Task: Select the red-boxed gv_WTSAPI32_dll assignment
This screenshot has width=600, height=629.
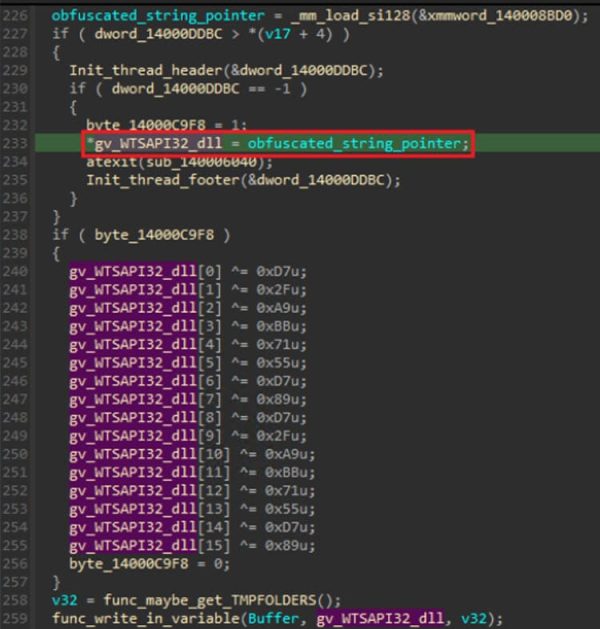Action: tap(277, 144)
